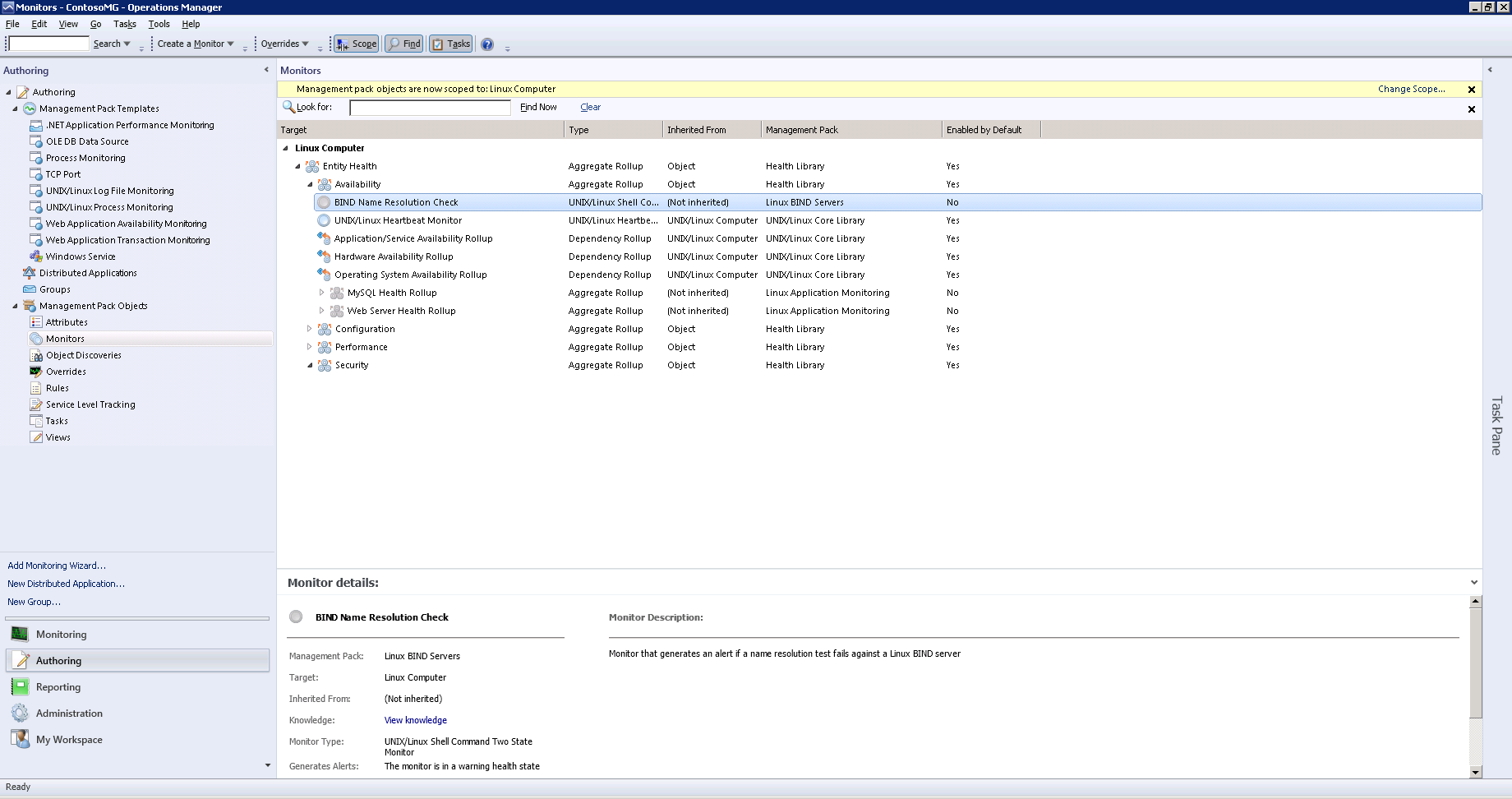Select the Windows Service template
The width and height of the screenshot is (1512, 799).
point(81,256)
